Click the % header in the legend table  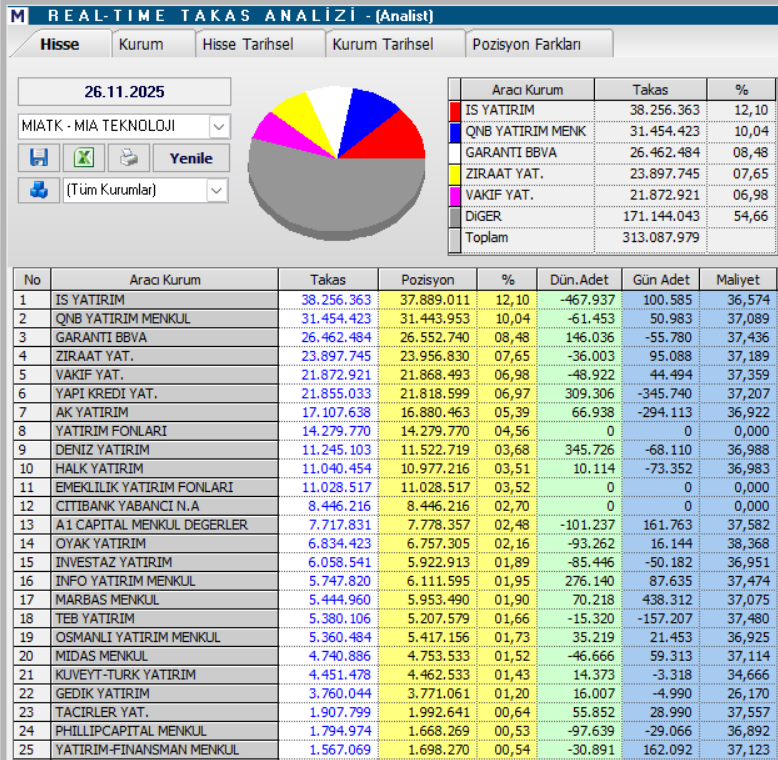(741, 90)
